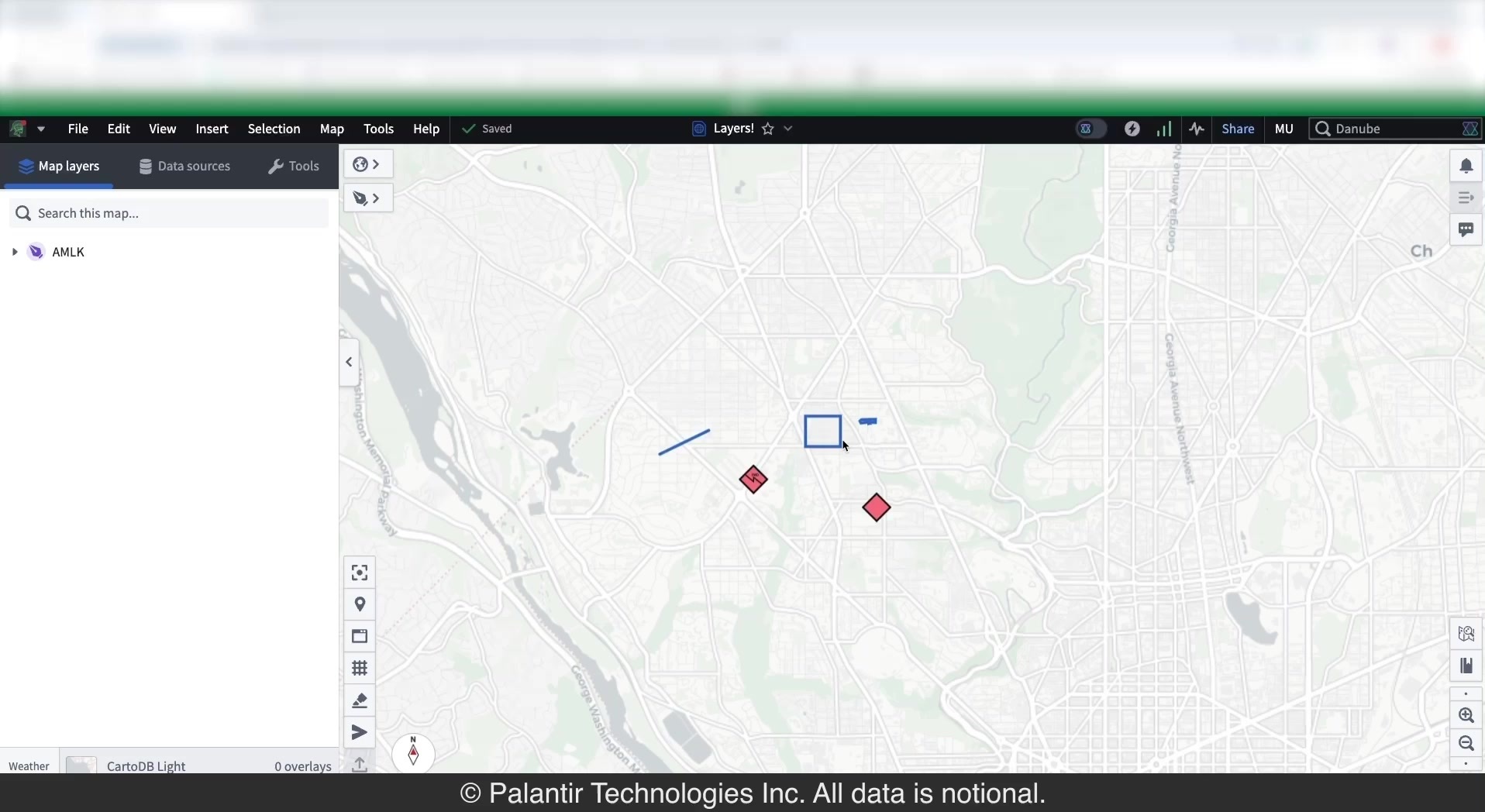Click the Saved status indicator
Image resolution: width=1485 pixels, height=812 pixels.
tap(488, 129)
